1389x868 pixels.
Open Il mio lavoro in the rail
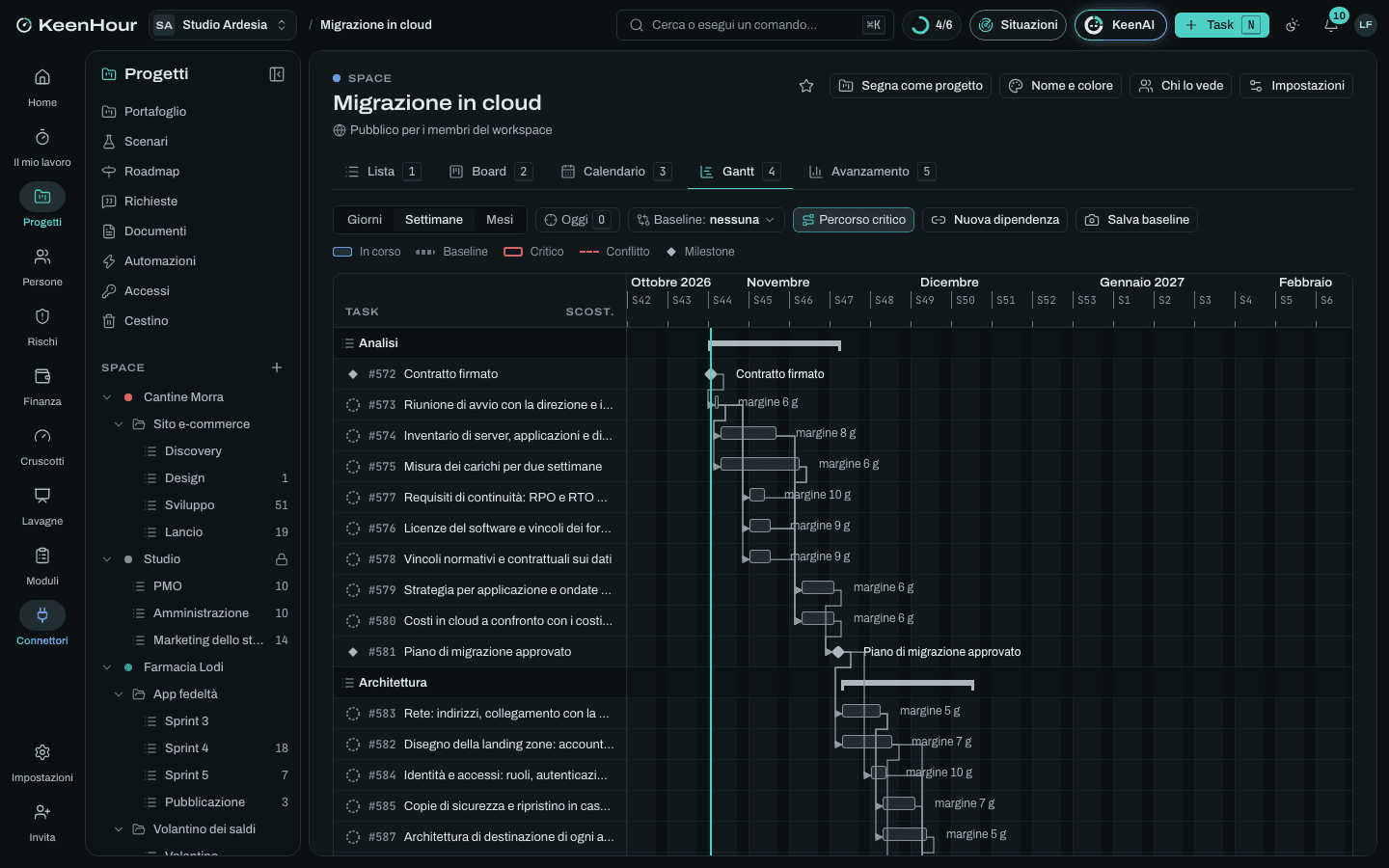coord(42,147)
